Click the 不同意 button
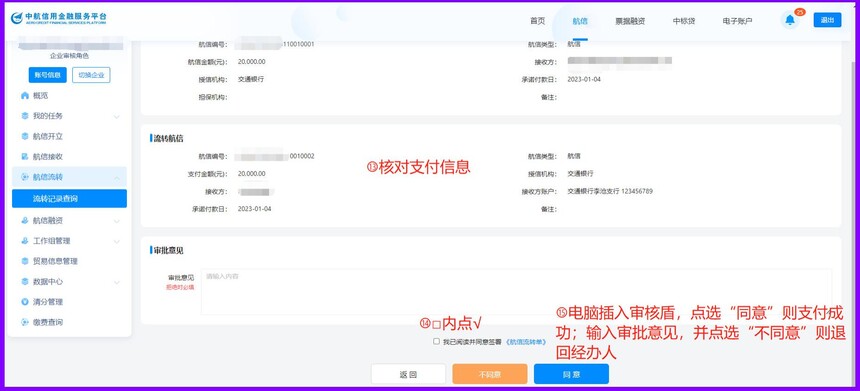 [490, 374]
